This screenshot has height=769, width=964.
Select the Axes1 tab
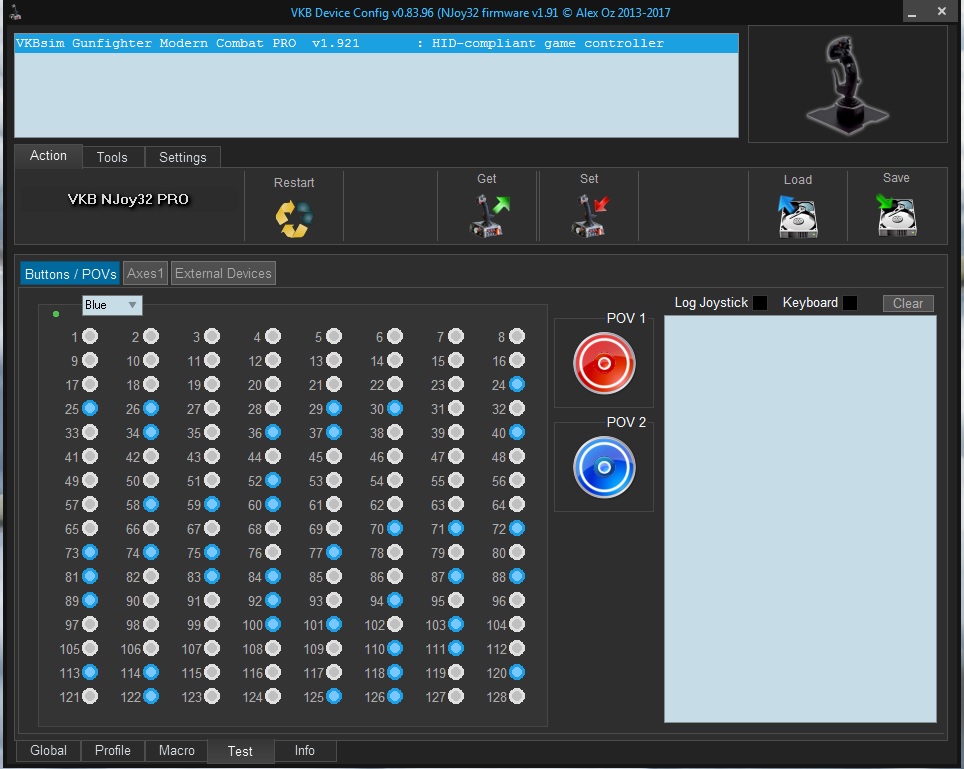tap(145, 273)
